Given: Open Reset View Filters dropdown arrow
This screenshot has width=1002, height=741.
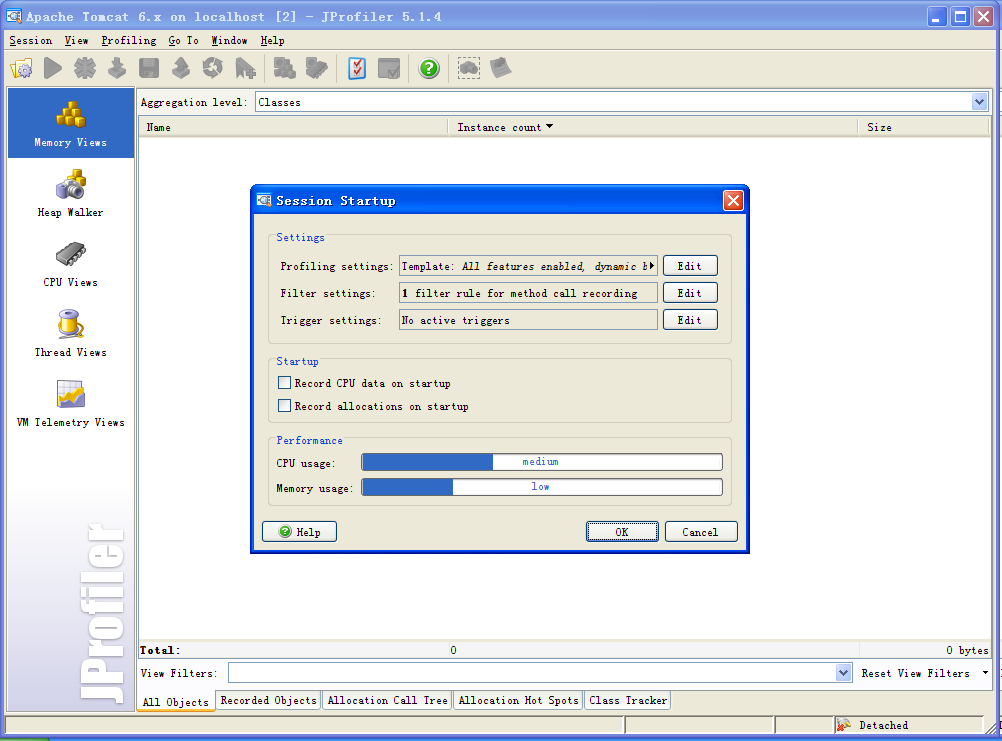Looking at the screenshot, I should (x=985, y=673).
